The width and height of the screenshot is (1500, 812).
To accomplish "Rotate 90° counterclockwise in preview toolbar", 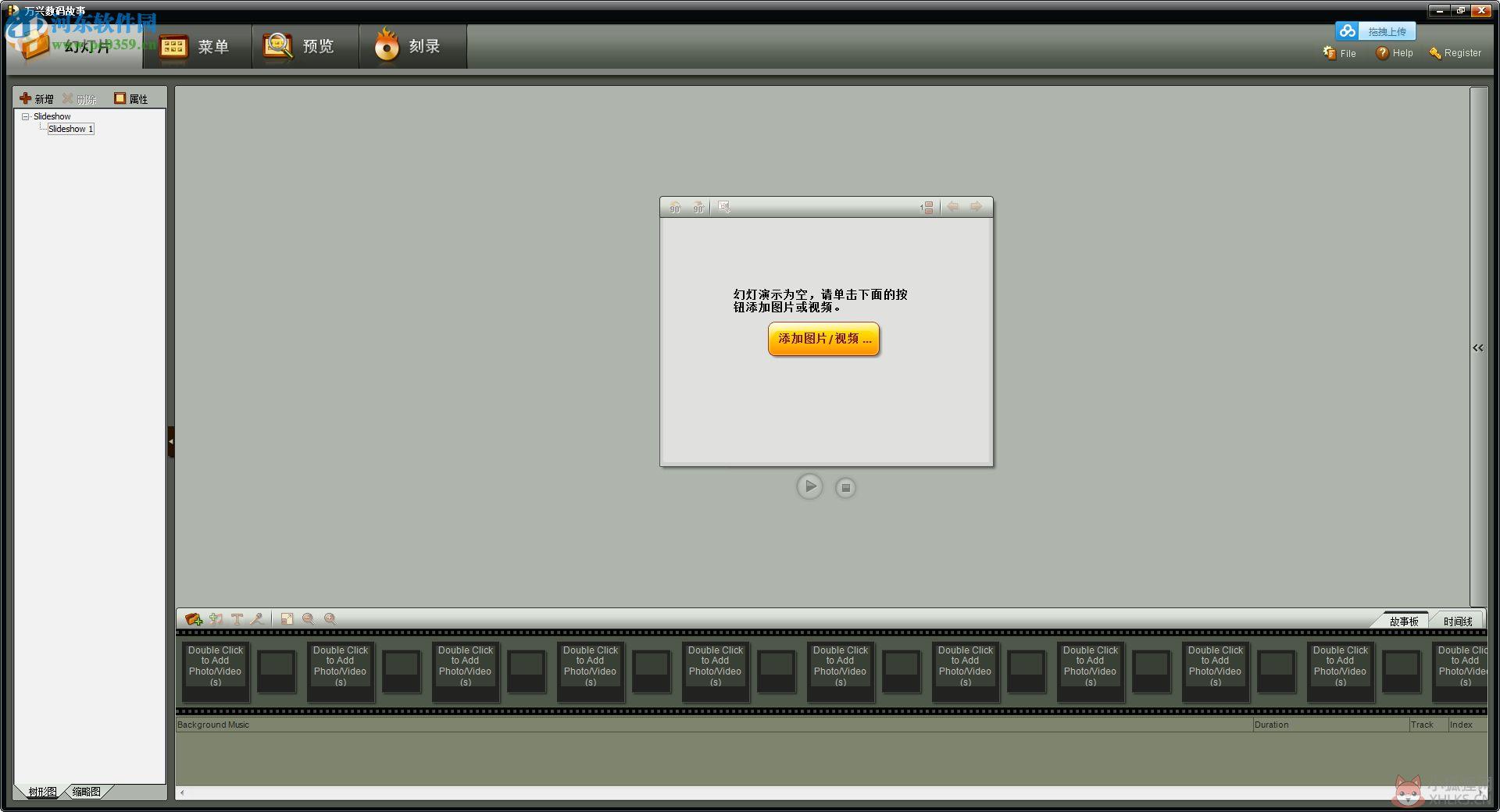I will tap(675, 207).
